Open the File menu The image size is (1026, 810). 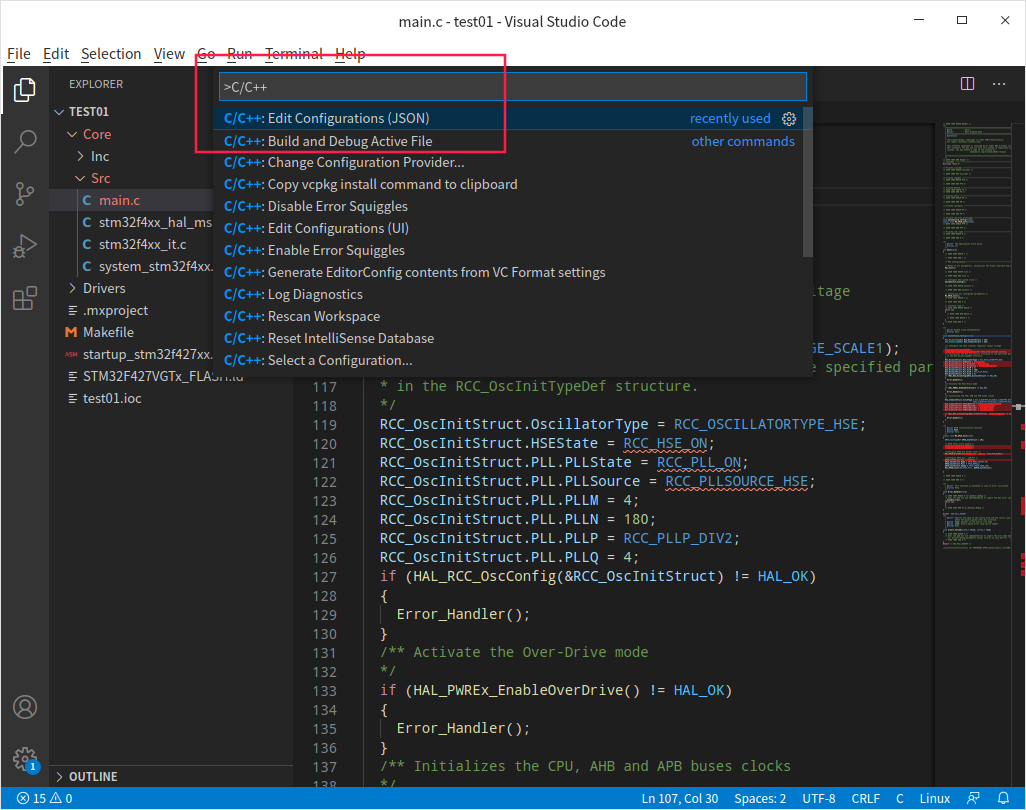(18, 54)
